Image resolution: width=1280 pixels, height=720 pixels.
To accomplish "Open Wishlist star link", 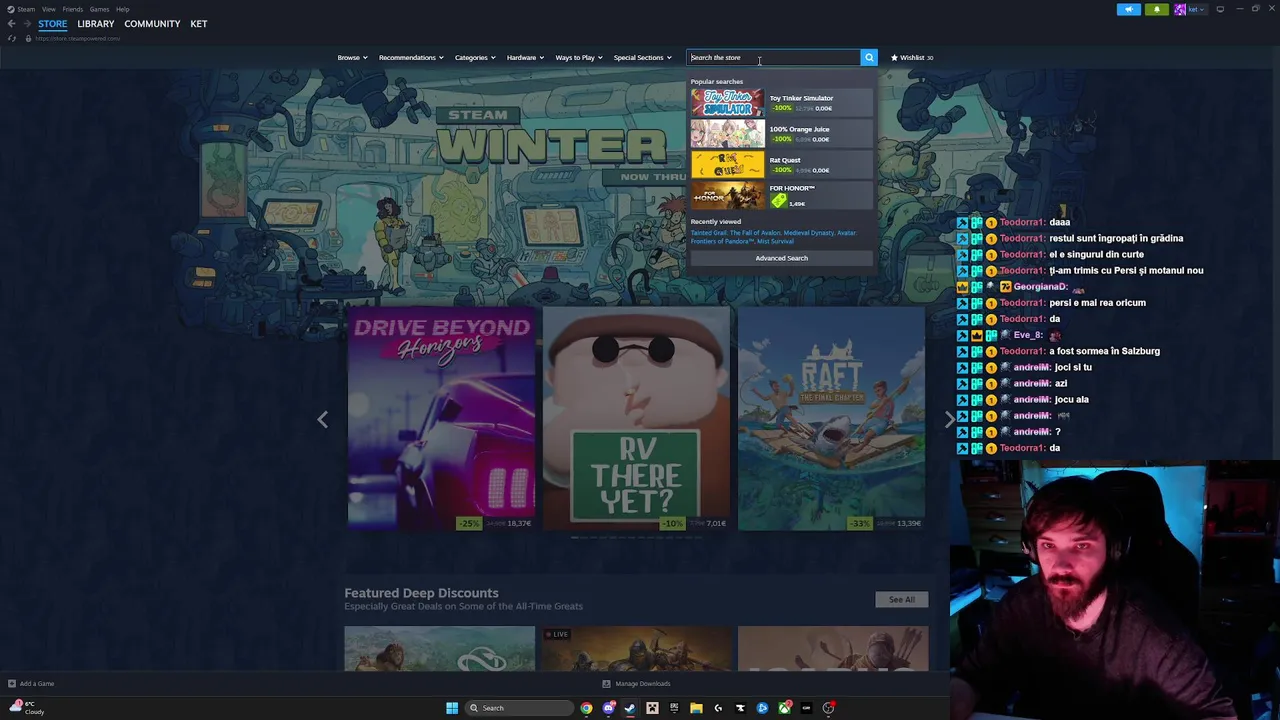I will [x=912, y=57].
